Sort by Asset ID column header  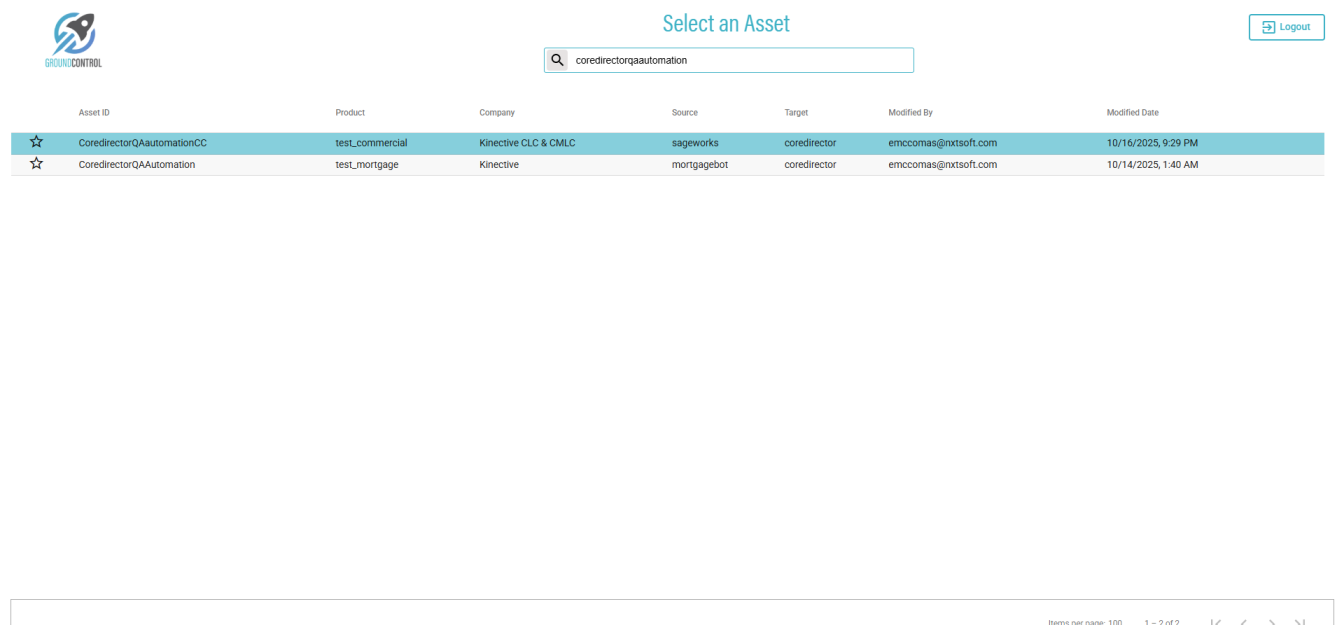[94, 113]
